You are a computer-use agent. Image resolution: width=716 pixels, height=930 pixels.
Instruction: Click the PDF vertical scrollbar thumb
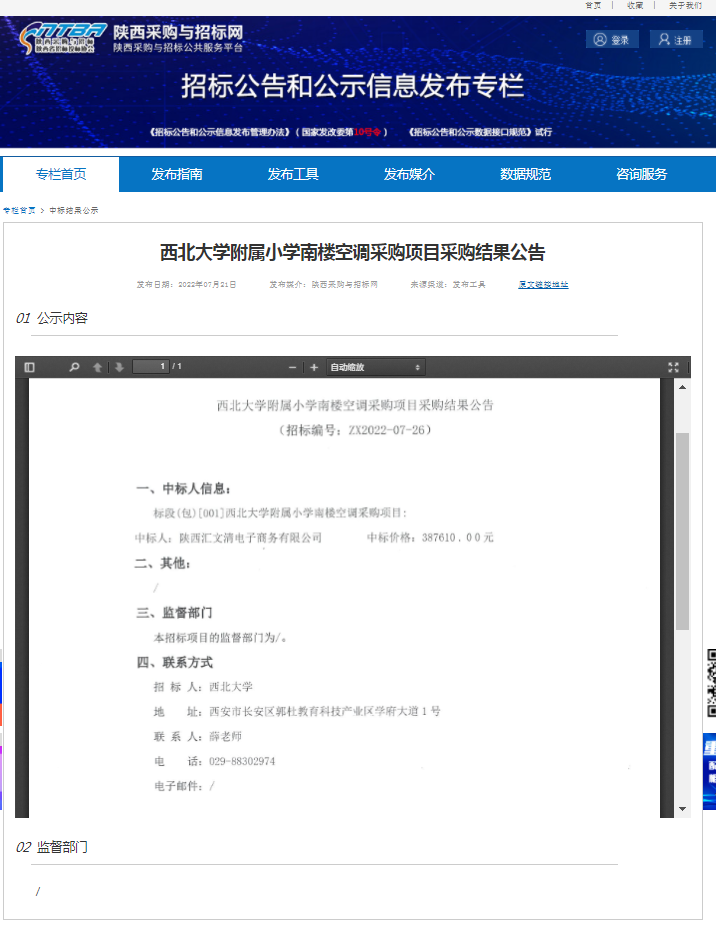682,530
